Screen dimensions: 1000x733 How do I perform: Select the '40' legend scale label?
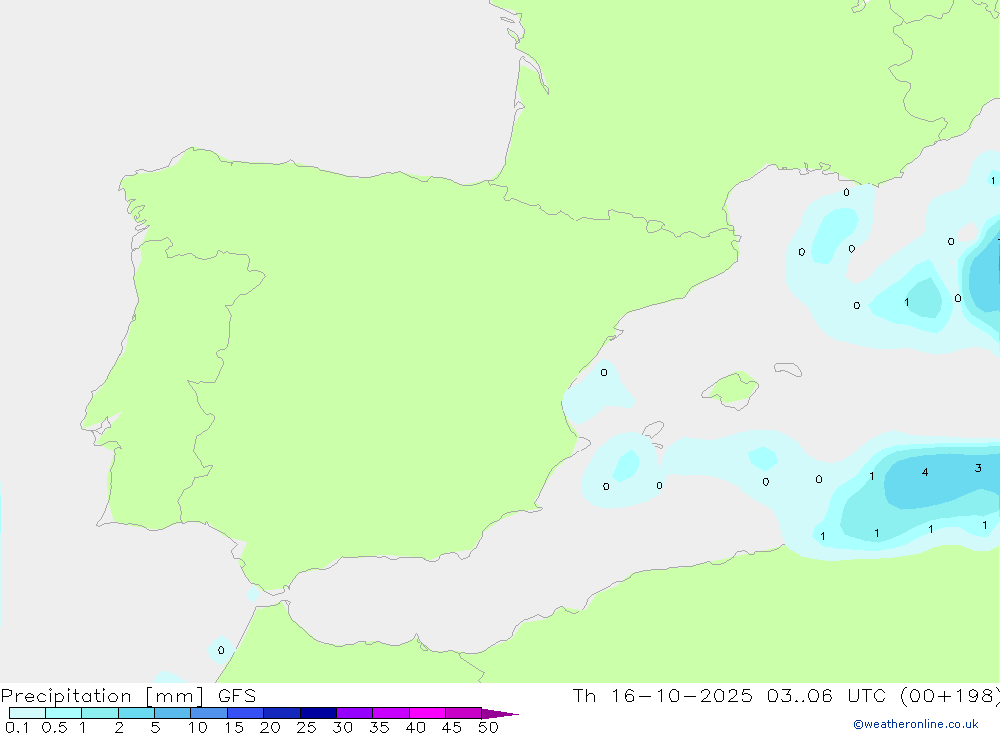(x=415, y=727)
